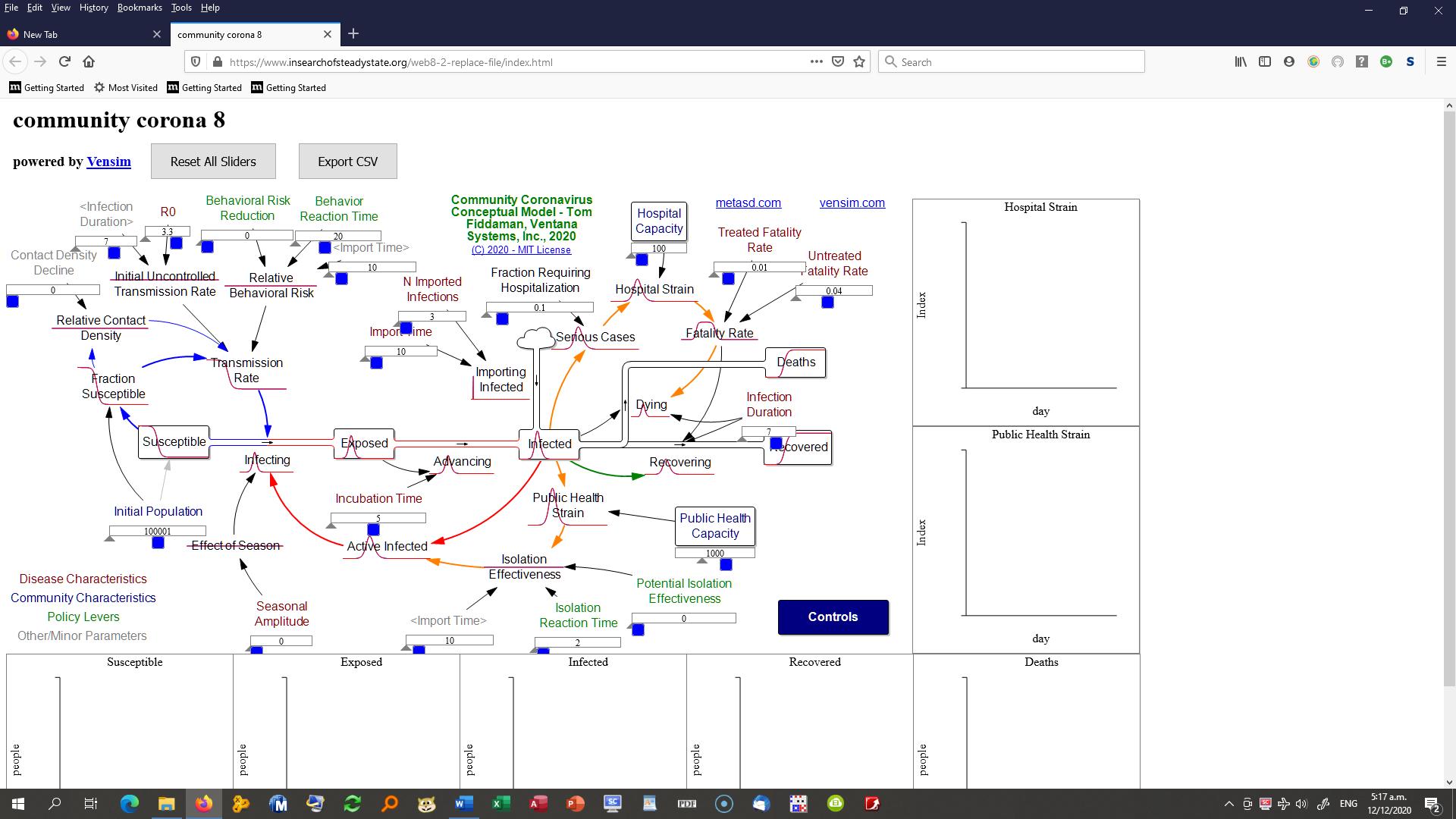Image resolution: width=1456 pixels, height=819 pixels.
Task: Click the New Tab browser icon
Action: (15, 33)
